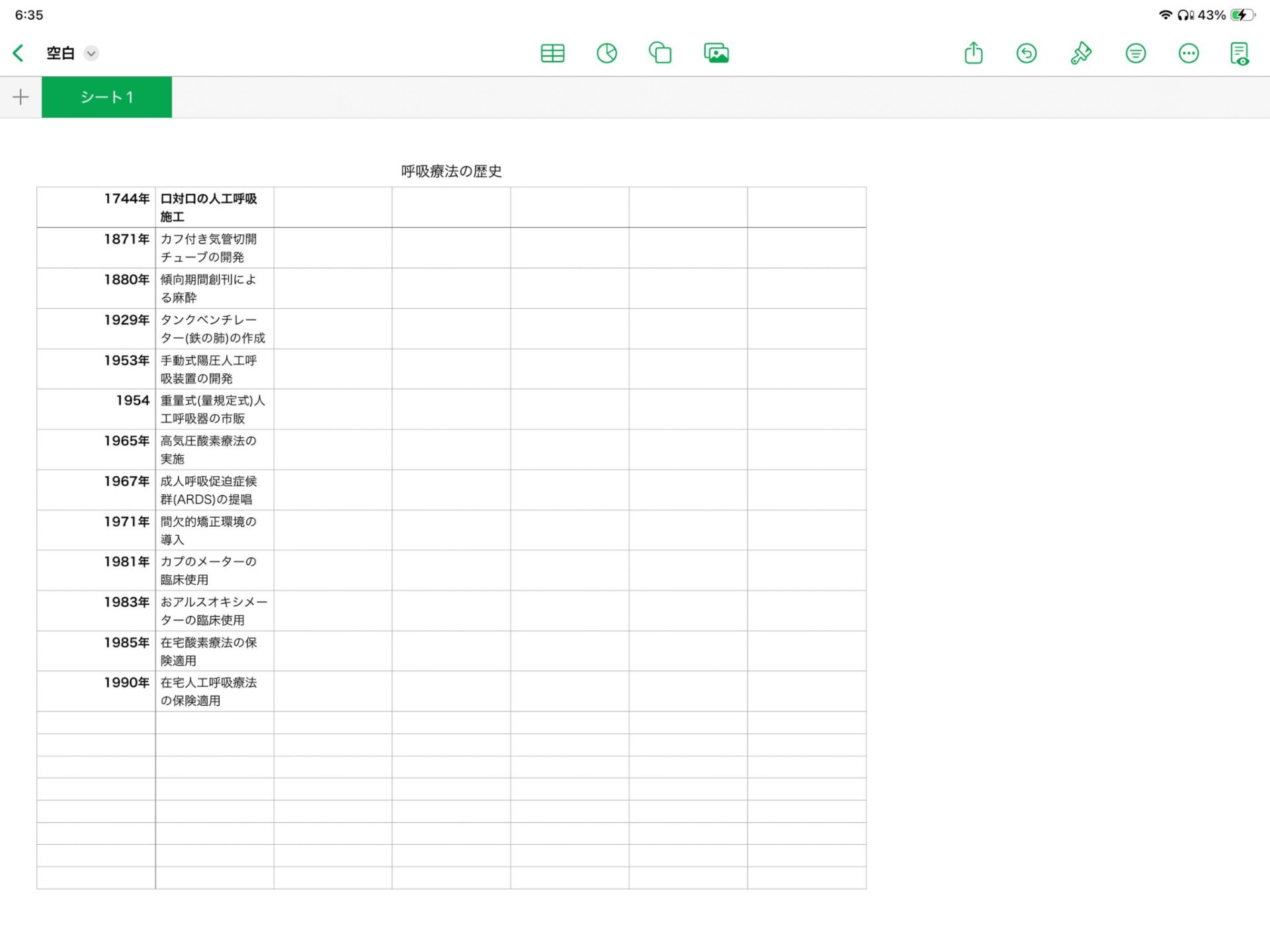Add a new sheet with plus button
The width and height of the screenshot is (1270, 952).
21,97
